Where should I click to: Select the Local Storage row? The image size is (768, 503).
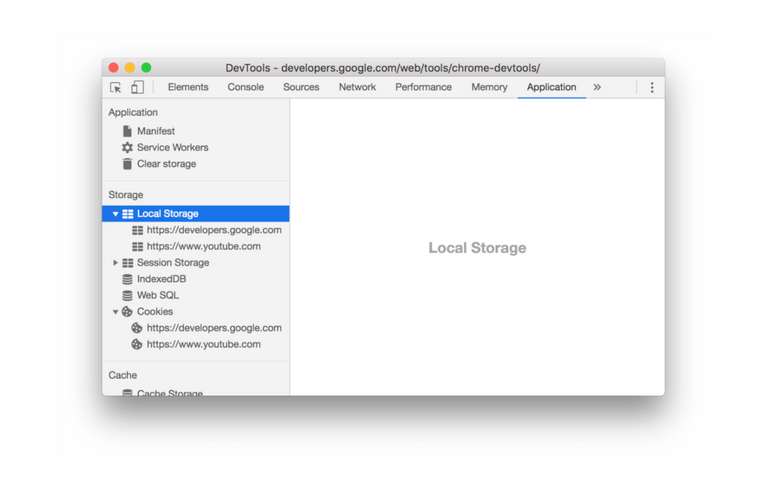tap(195, 214)
